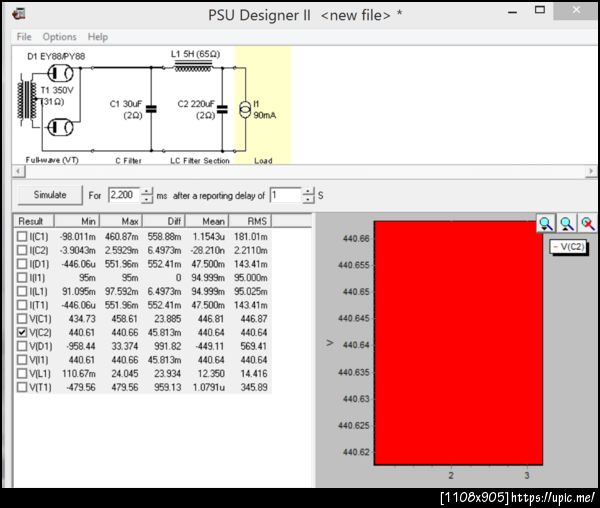The height and width of the screenshot is (508, 600).
Task: Click the simulation time field showing 2,200
Action: click(x=125, y=195)
